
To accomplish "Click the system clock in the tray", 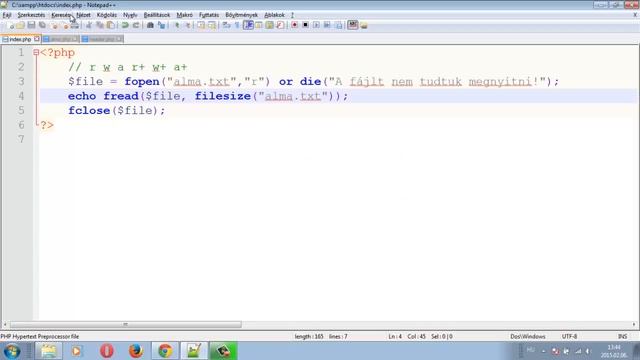I will pyautogui.click(x=614, y=351).
